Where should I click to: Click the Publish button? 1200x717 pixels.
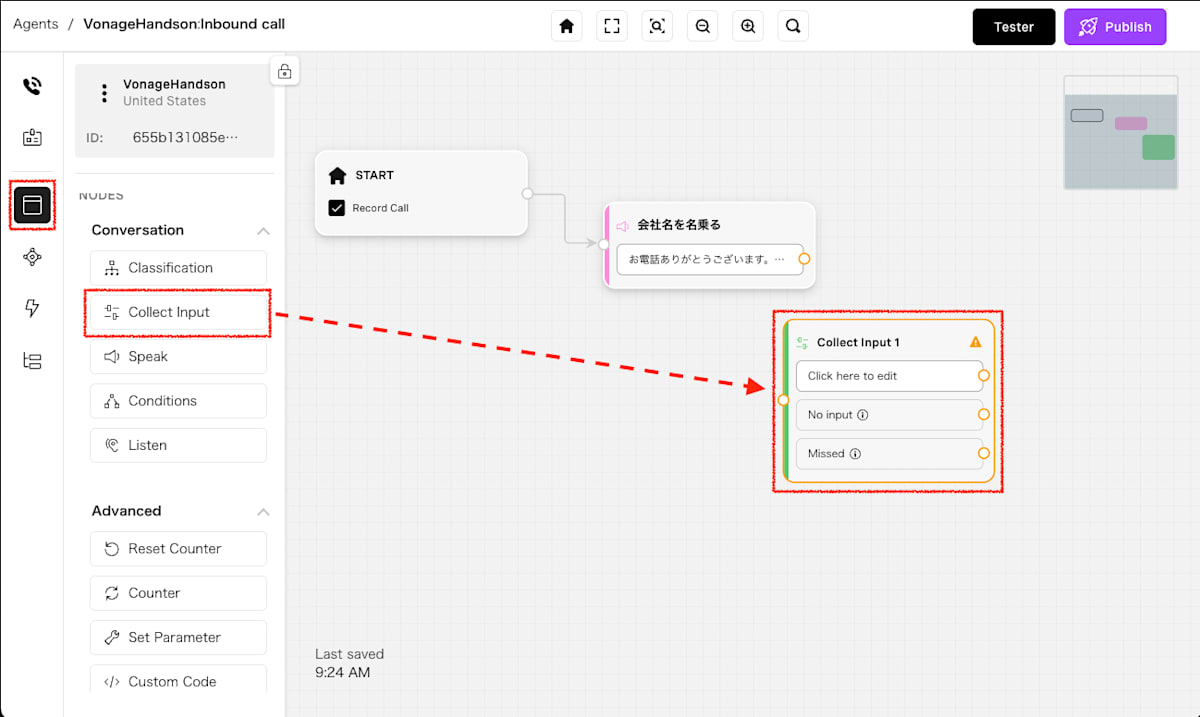coord(1114,27)
